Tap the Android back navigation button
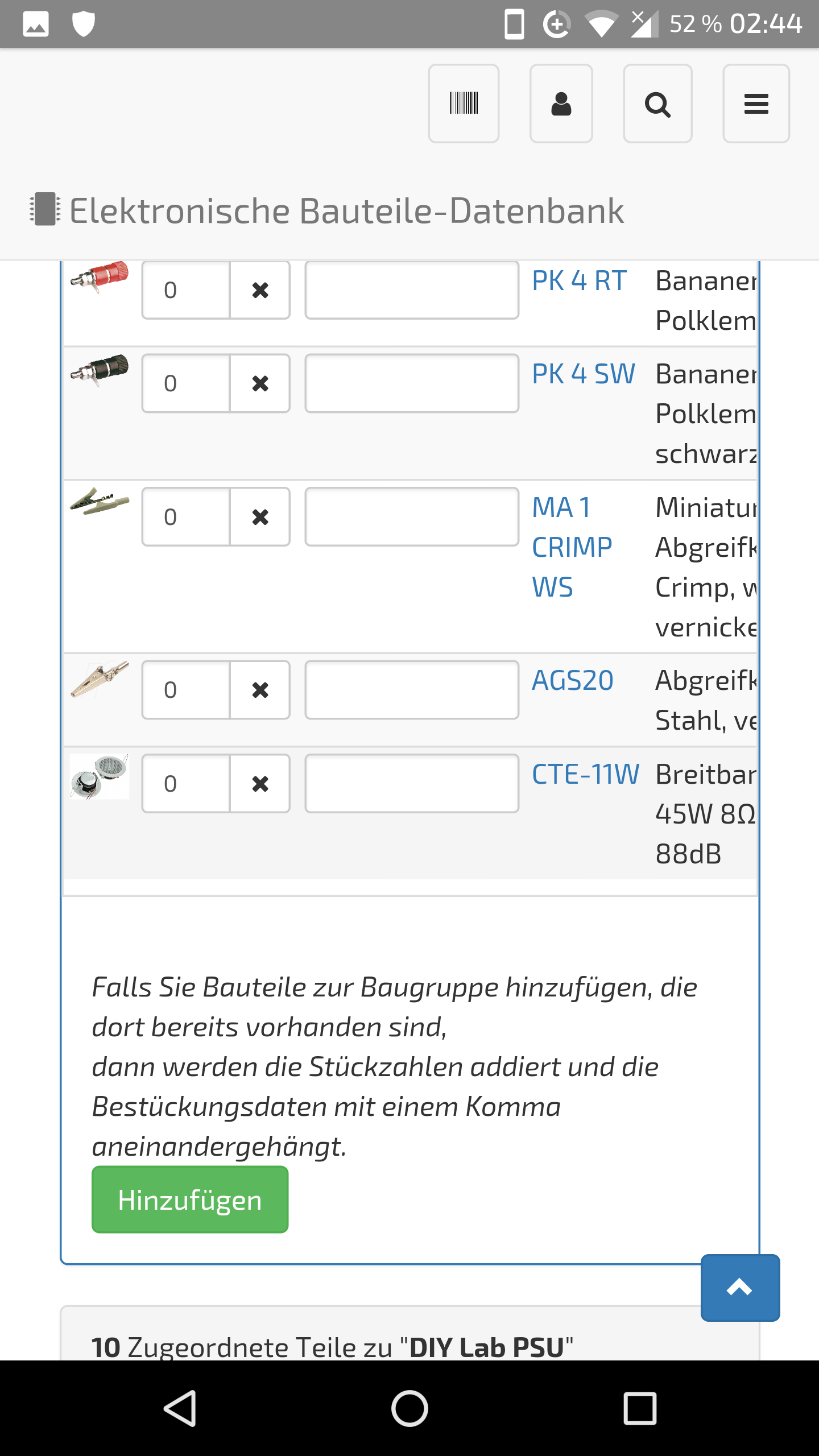 [x=180, y=1408]
